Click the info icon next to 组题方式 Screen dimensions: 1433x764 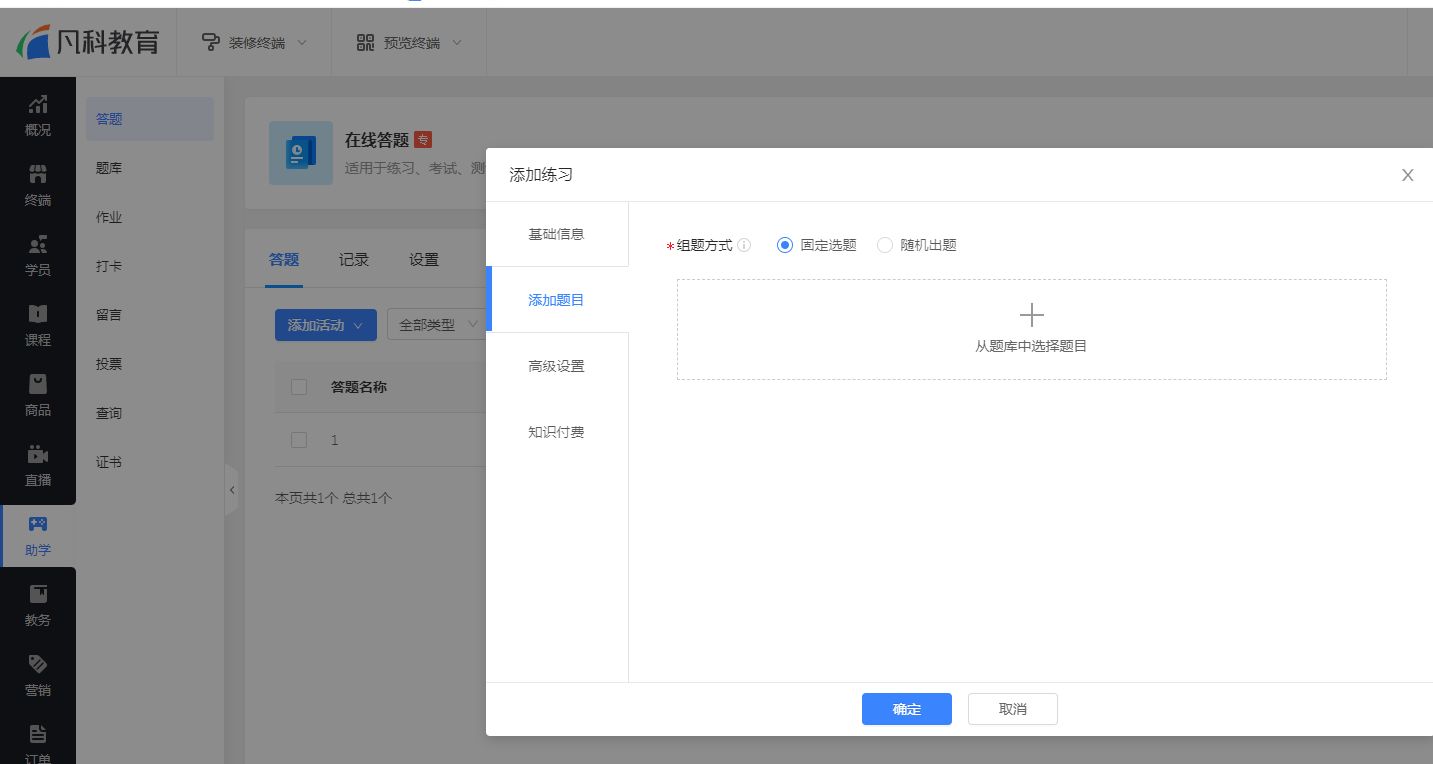click(744, 245)
